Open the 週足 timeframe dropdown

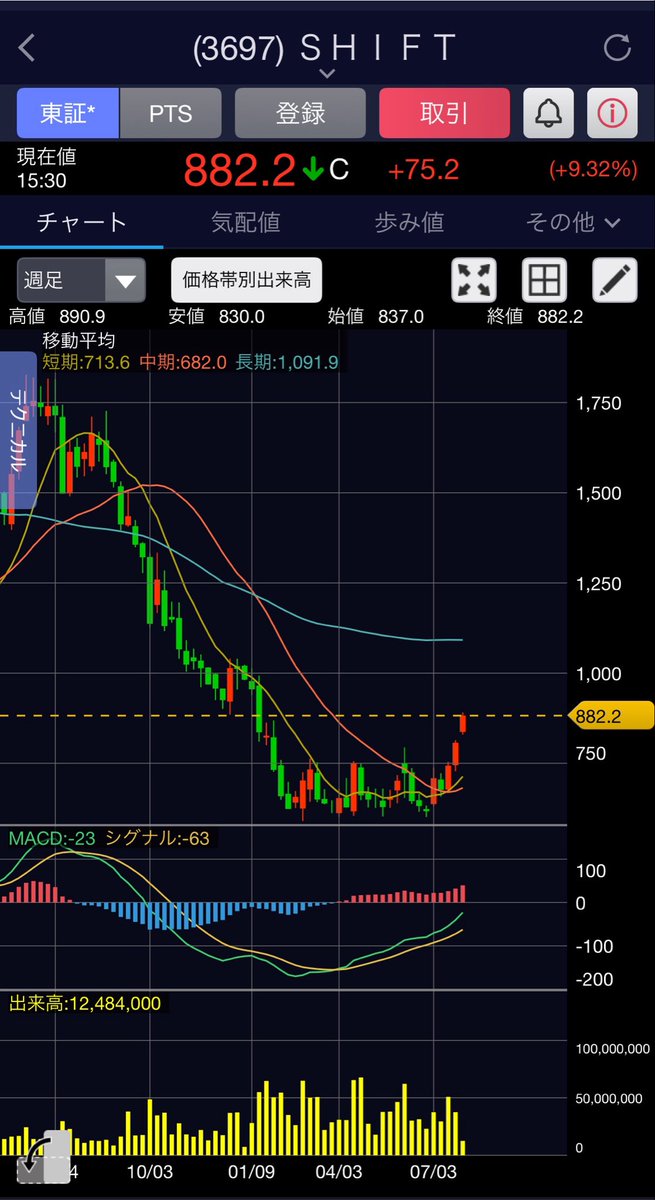(81, 280)
